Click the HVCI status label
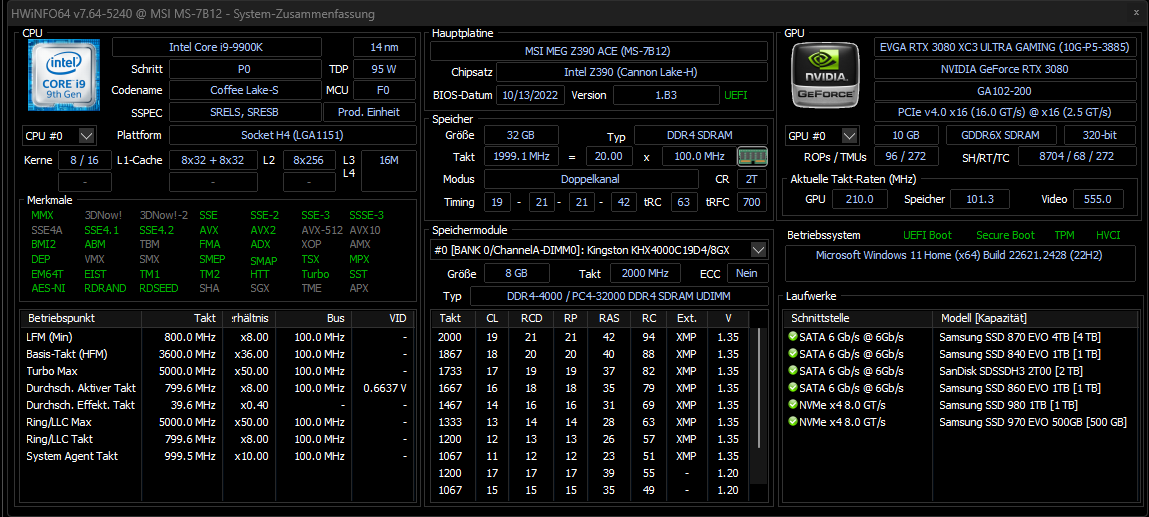Image resolution: width=1149 pixels, height=517 pixels. pyautogui.click(x=1108, y=235)
